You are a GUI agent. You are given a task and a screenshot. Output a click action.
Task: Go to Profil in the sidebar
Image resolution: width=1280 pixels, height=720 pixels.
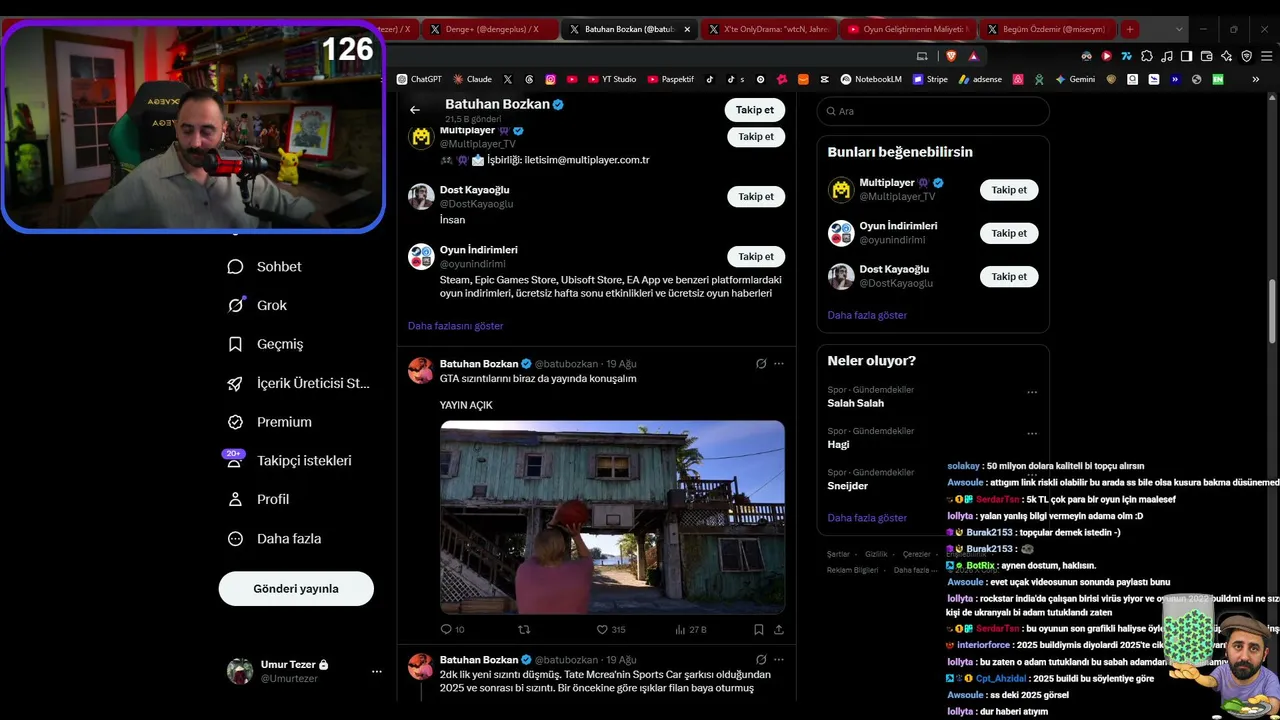pyautogui.click(x=259, y=499)
